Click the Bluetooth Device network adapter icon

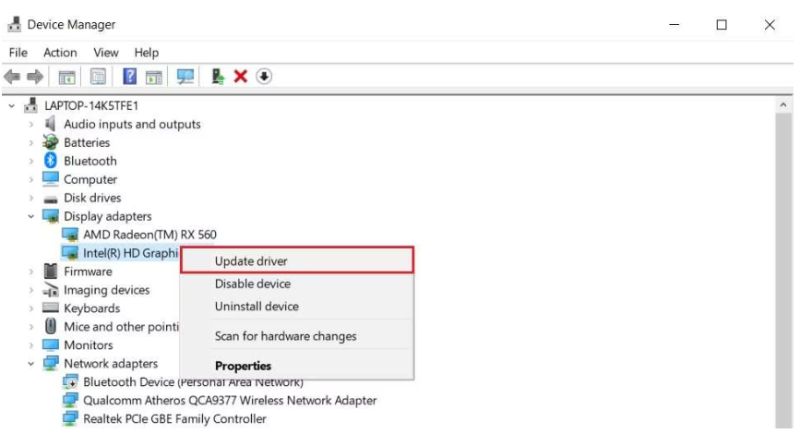pyautogui.click(x=70, y=381)
